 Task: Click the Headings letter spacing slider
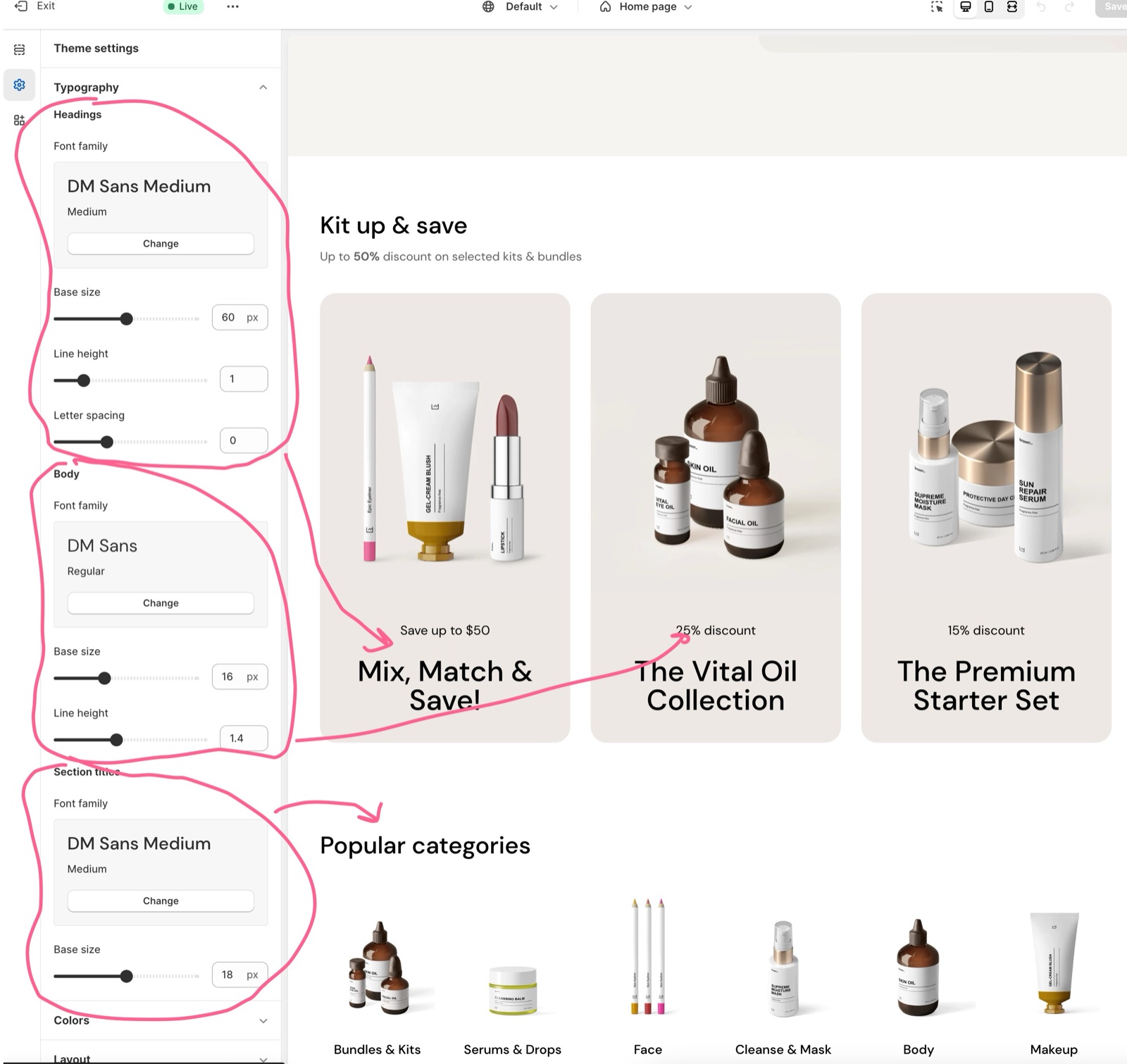[130, 442]
